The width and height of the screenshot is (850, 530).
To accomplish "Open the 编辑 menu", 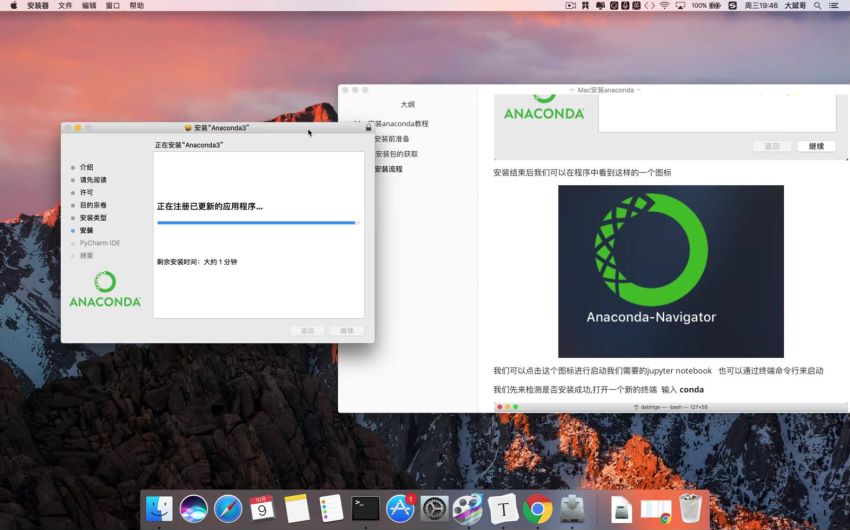I will point(89,5).
